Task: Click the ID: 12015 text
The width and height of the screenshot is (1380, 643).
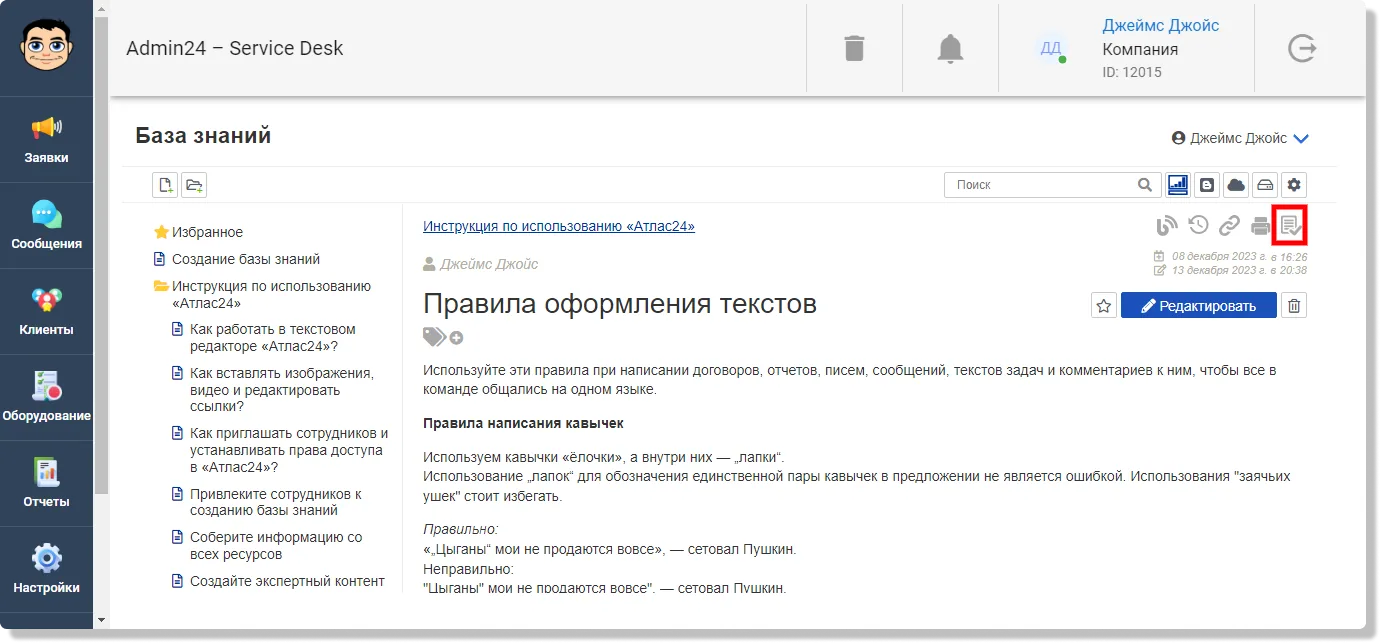Action: (1132, 72)
